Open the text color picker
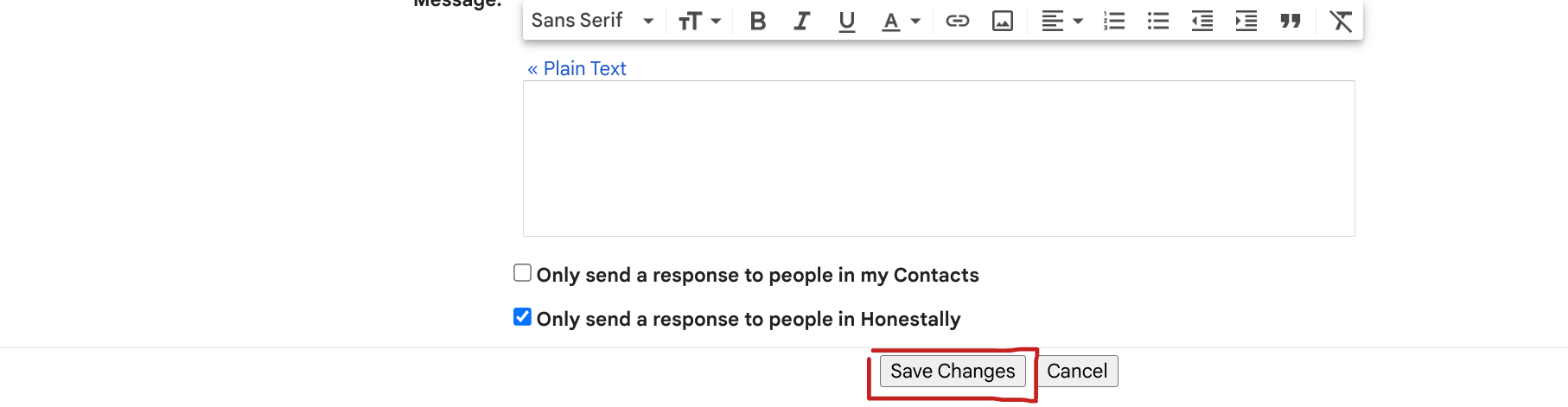1568x407 pixels. (901, 21)
